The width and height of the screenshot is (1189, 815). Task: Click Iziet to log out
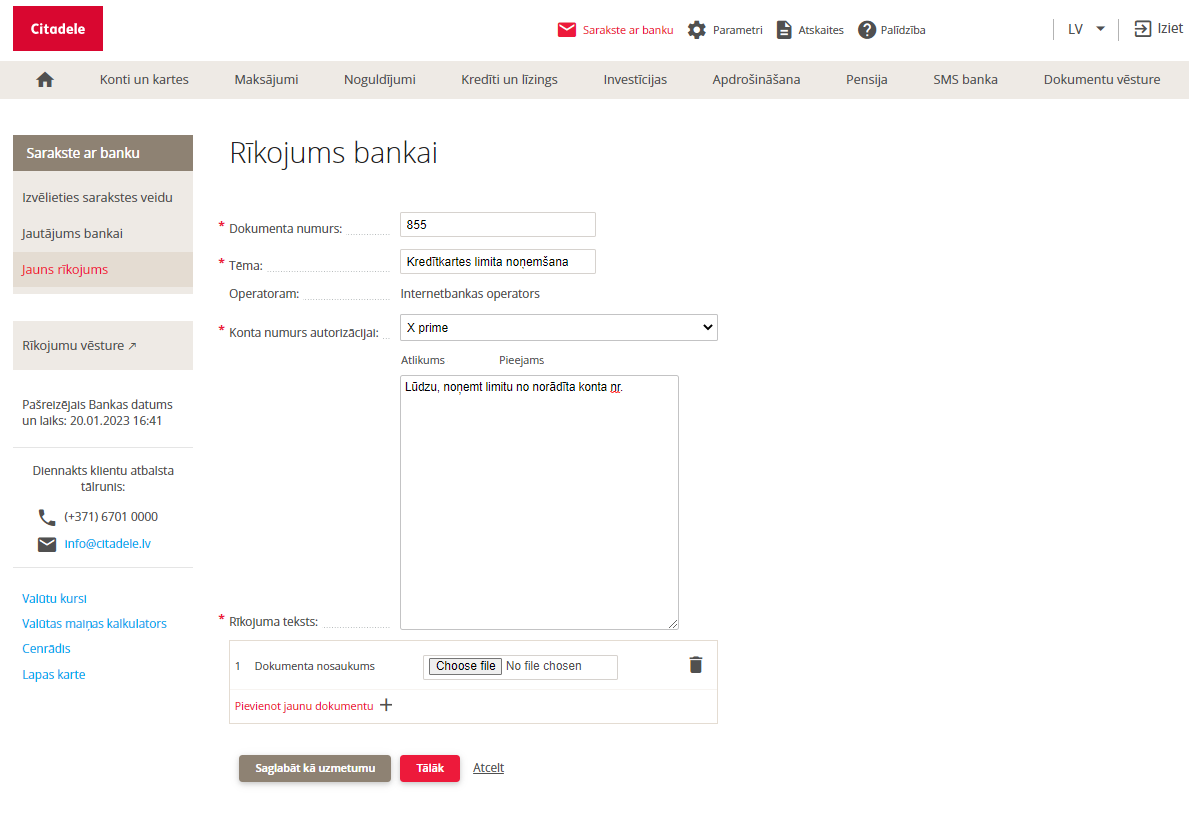point(1170,29)
